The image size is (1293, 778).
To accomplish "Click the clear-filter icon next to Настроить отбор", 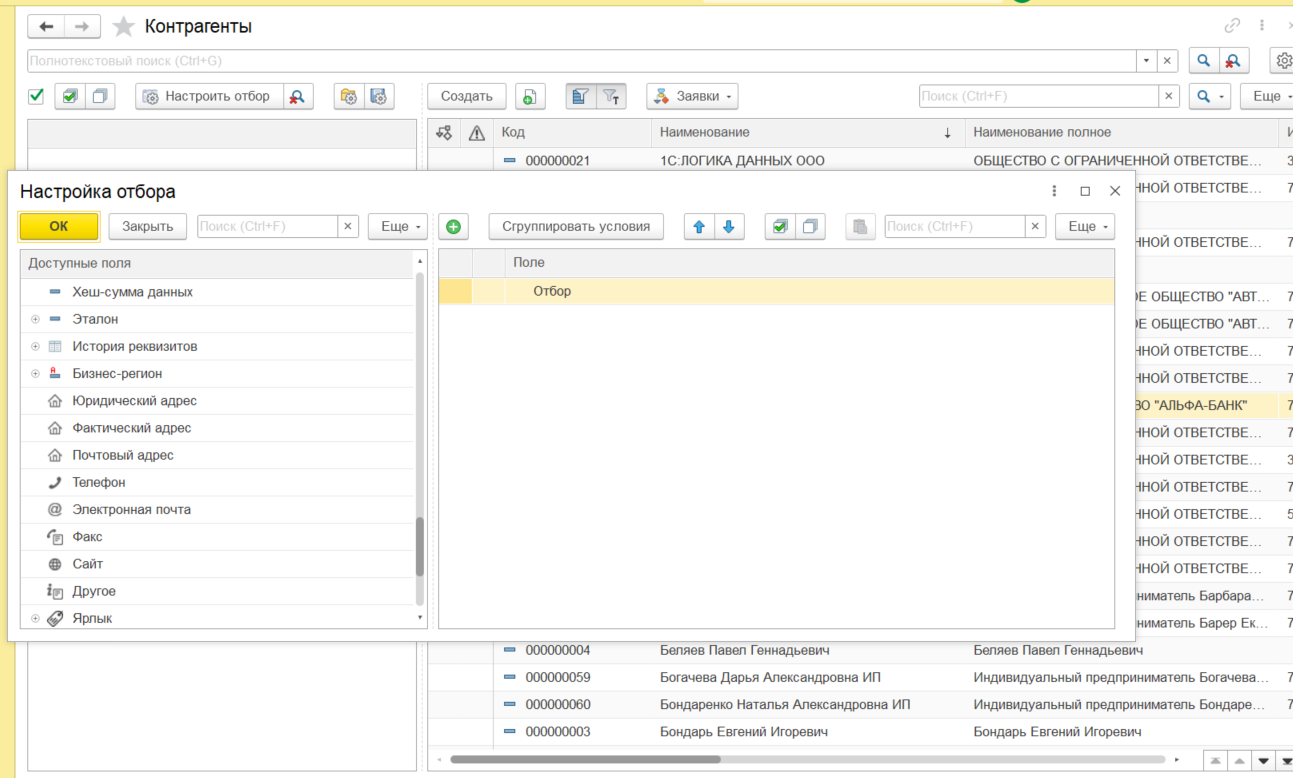I will pos(297,96).
